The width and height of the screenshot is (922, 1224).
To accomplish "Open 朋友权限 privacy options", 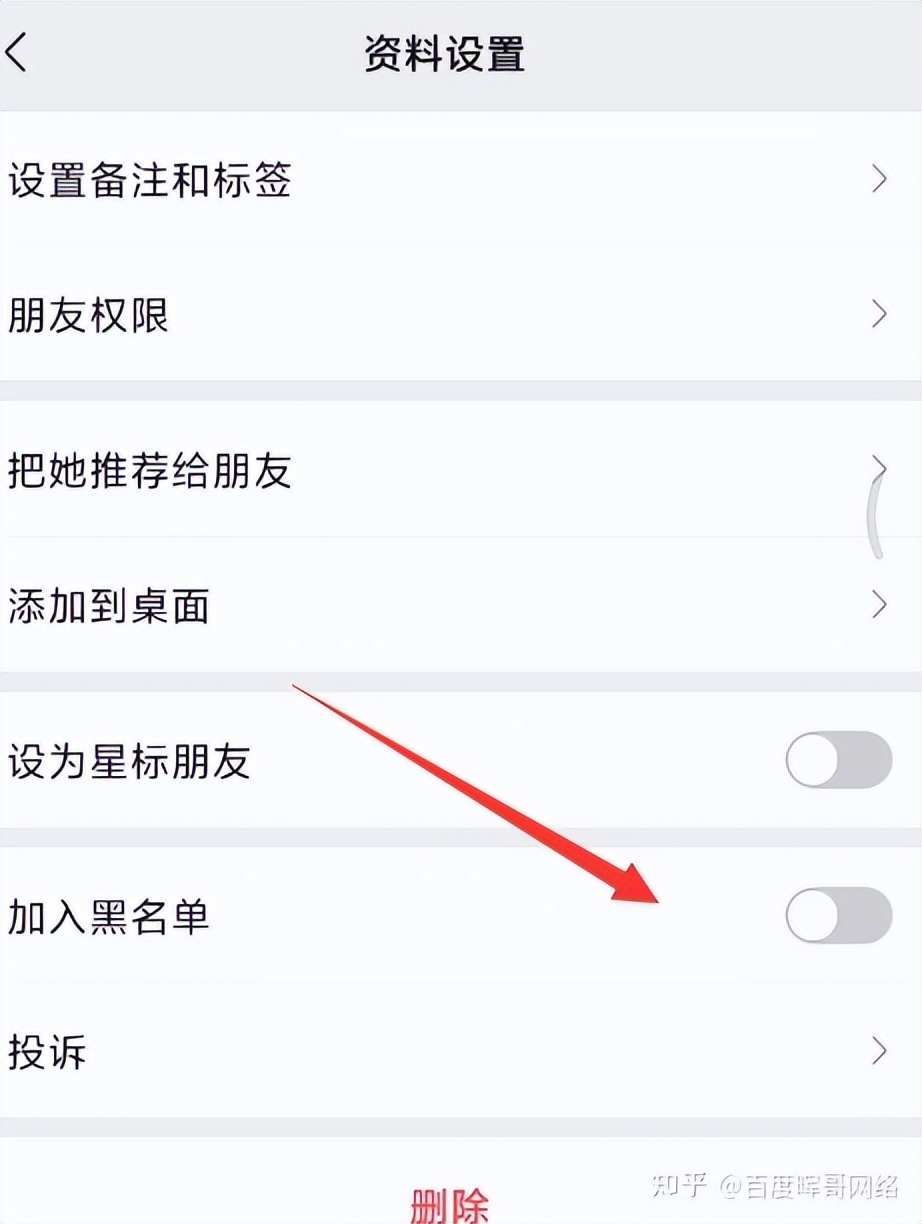I will pyautogui.click(x=461, y=314).
